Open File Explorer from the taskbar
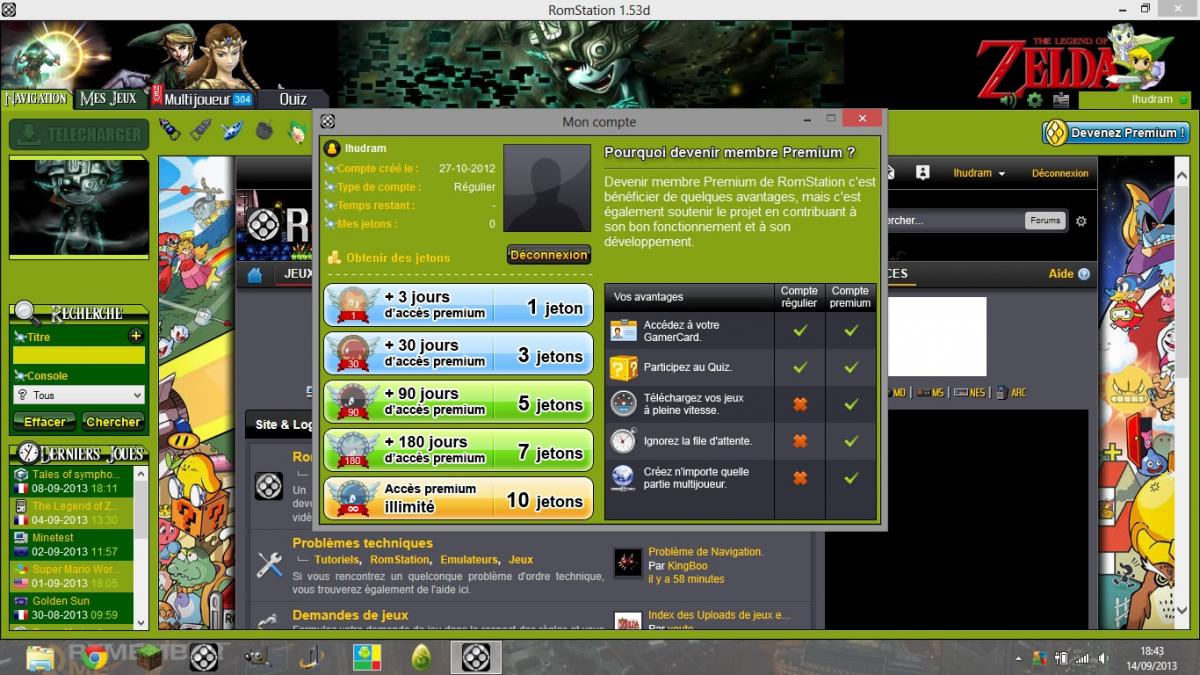Screen dimensions: 1200x675 (x=41, y=657)
